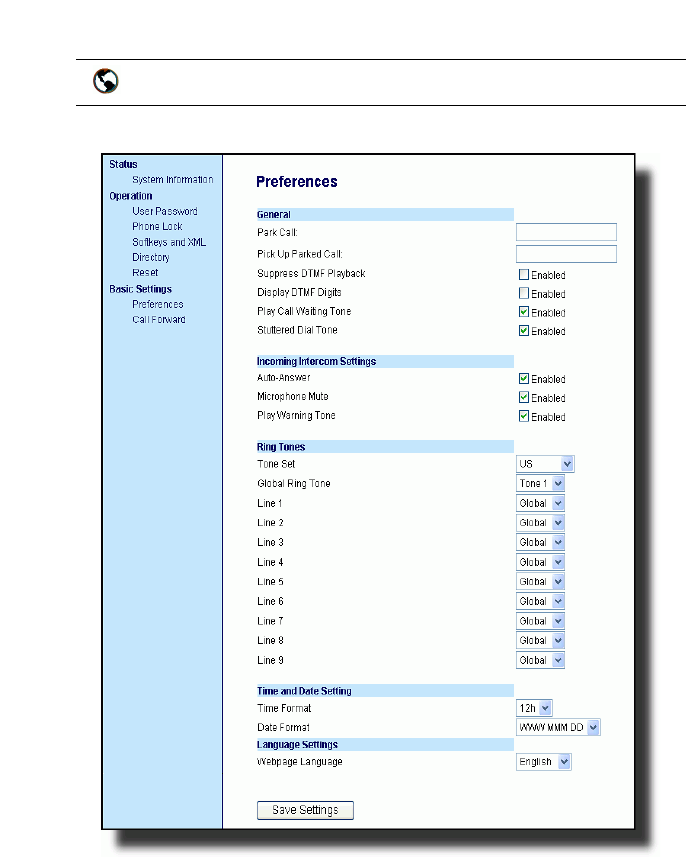This screenshot has height=857, width=686.
Task: Uncheck Stuttered Dial Tone checkbox
Action: click(x=524, y=331)
